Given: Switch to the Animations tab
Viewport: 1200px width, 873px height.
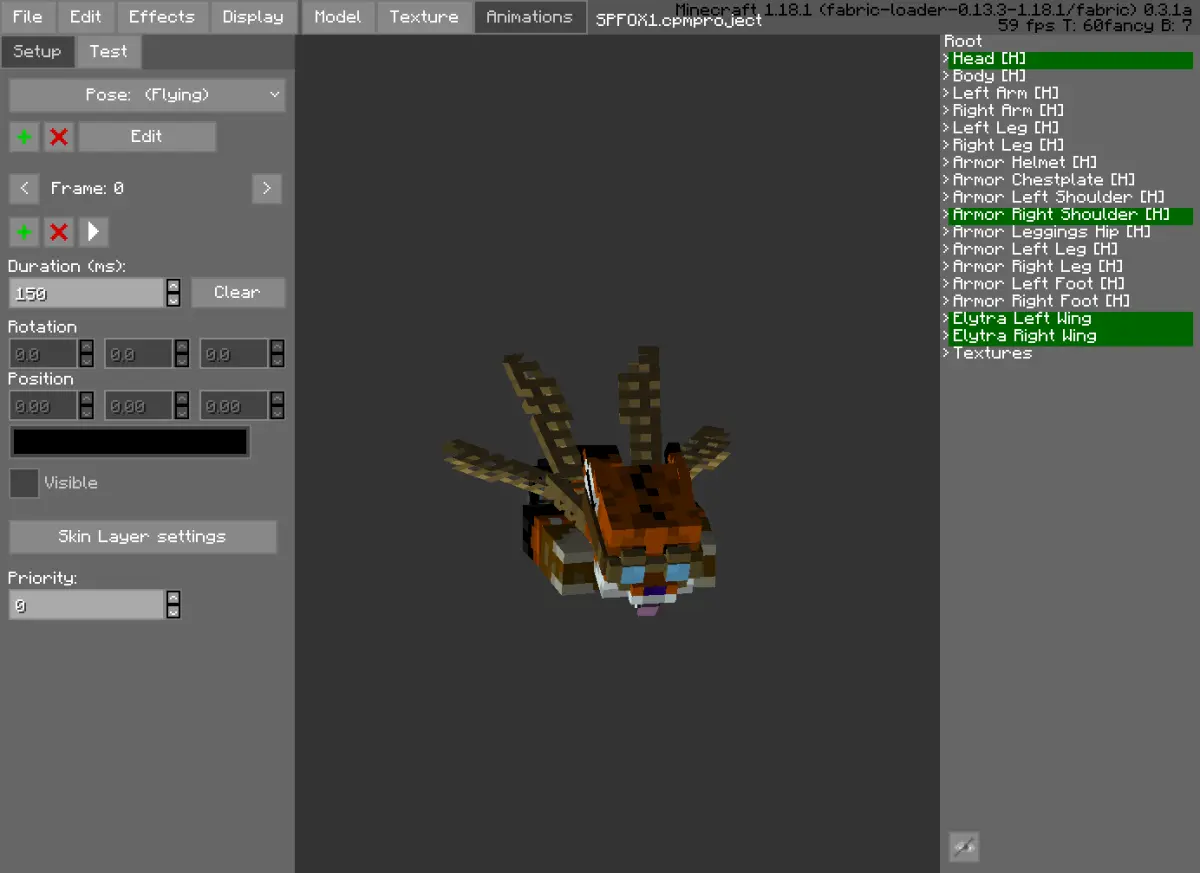Looking at the screenshot, I should click(x=530, y=17).
